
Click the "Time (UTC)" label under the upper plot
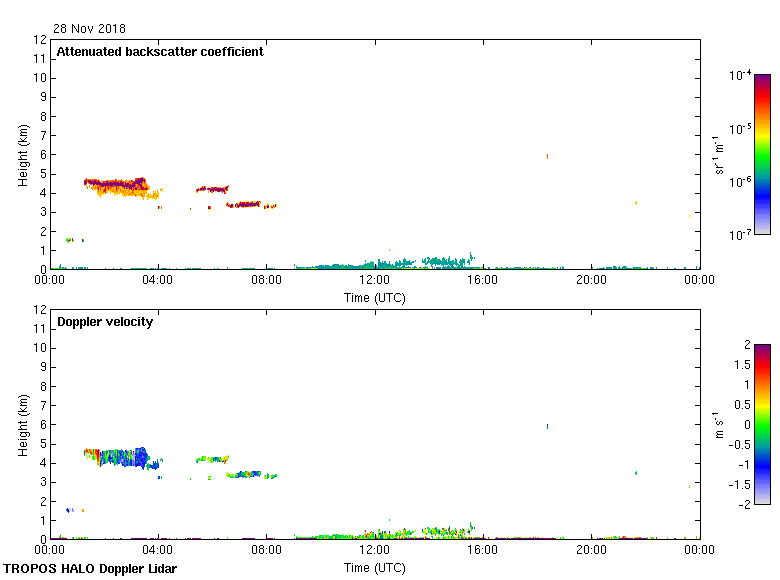click(375, 297)
